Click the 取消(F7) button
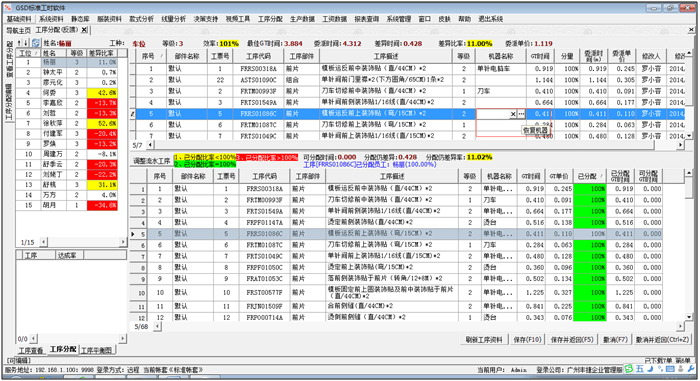Screen dimensions: 700x381 click(x=615, y=340)
